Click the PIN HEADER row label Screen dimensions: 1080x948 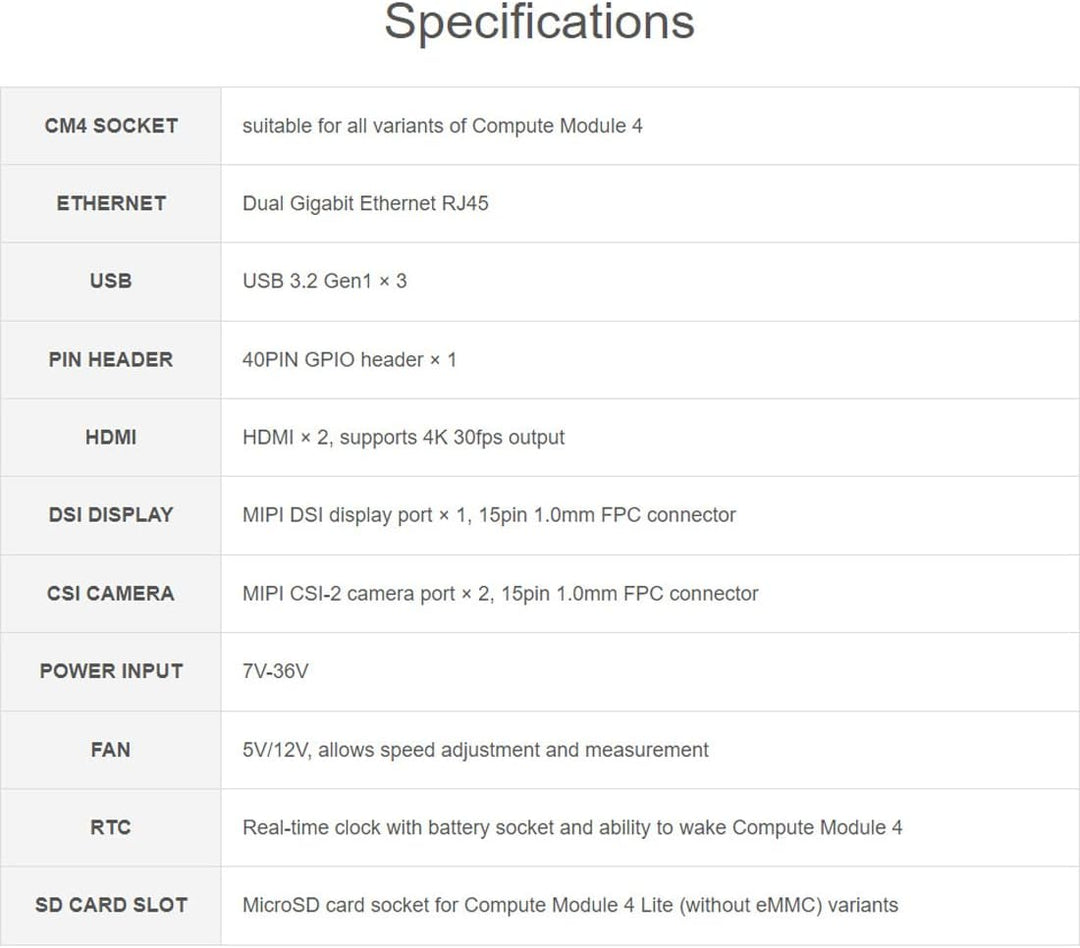click(x=111, y=360)
